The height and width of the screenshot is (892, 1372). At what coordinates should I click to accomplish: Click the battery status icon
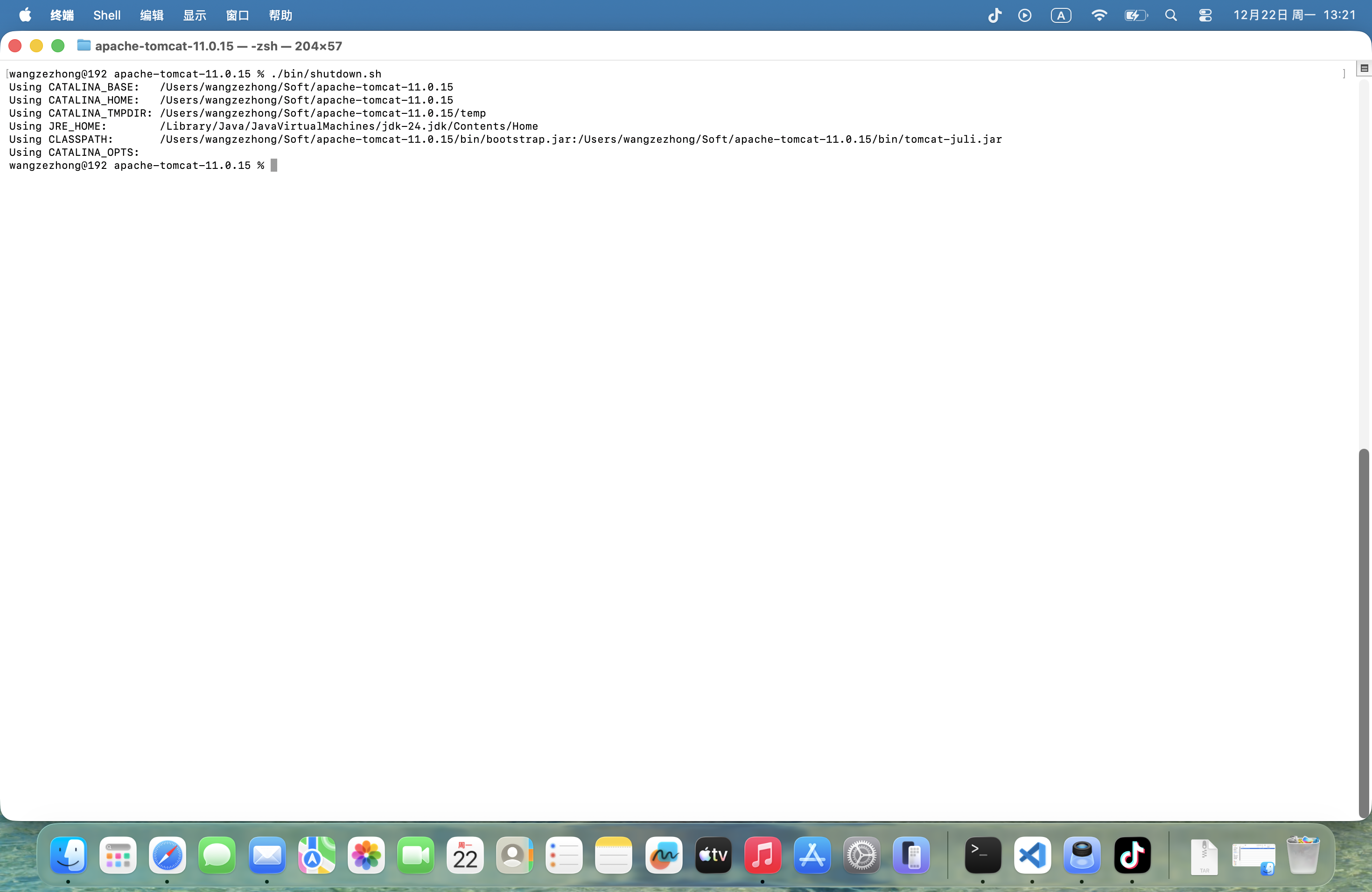[x=1135, y=15]
